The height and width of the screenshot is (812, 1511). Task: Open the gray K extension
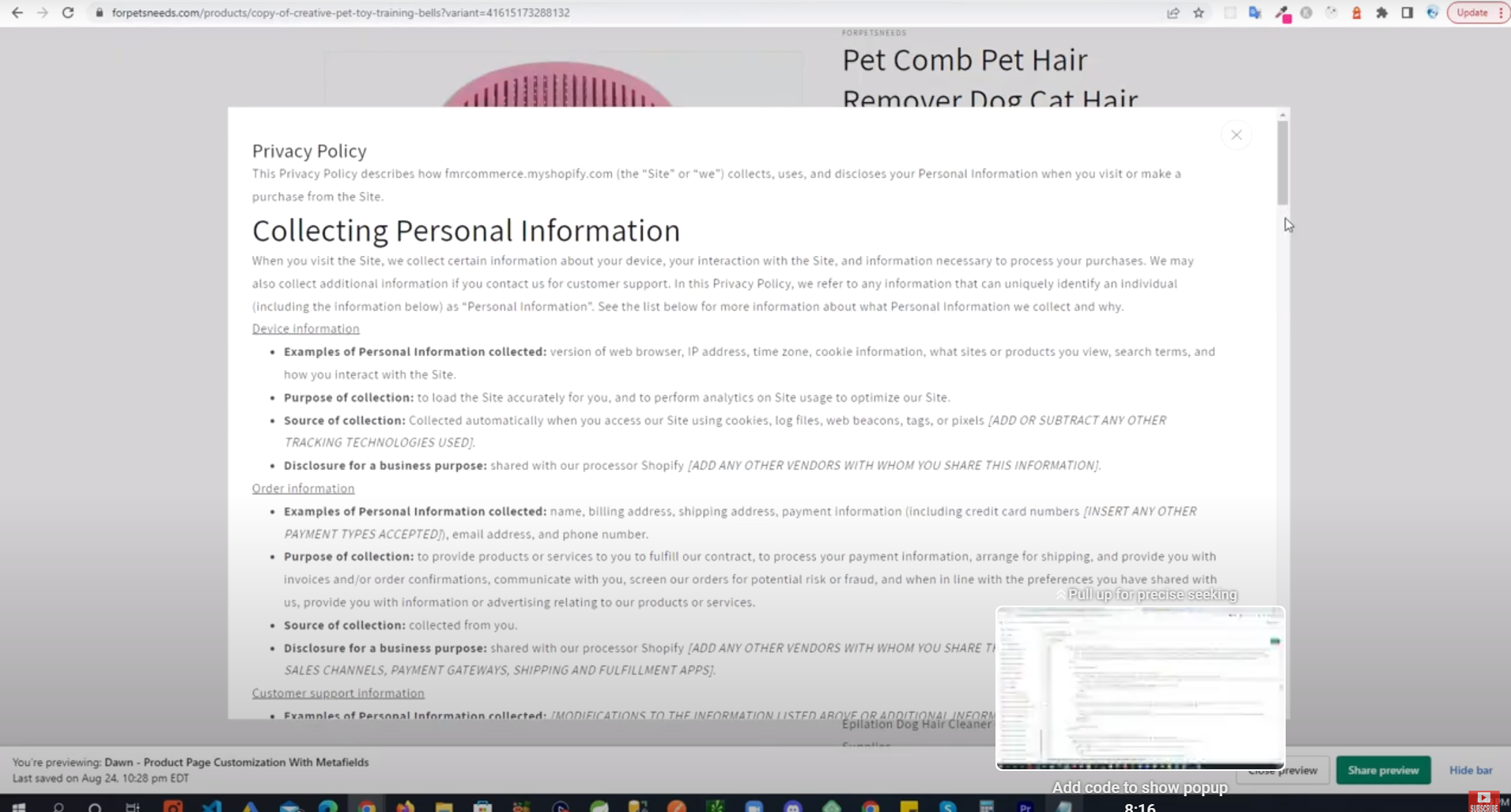(1306, 13)
